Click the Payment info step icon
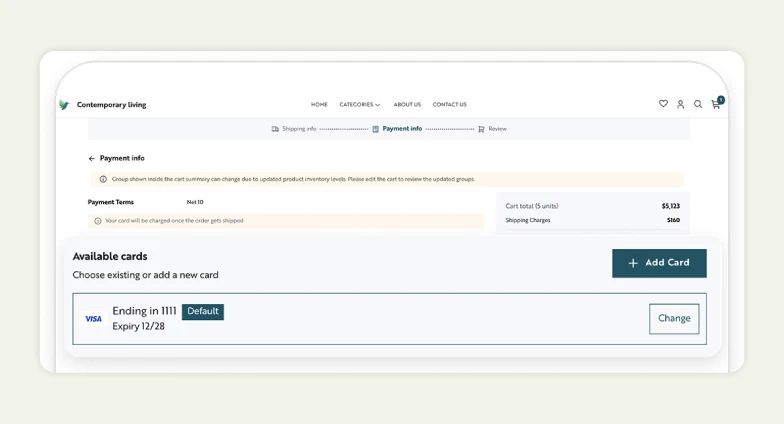 coord(376,129)
